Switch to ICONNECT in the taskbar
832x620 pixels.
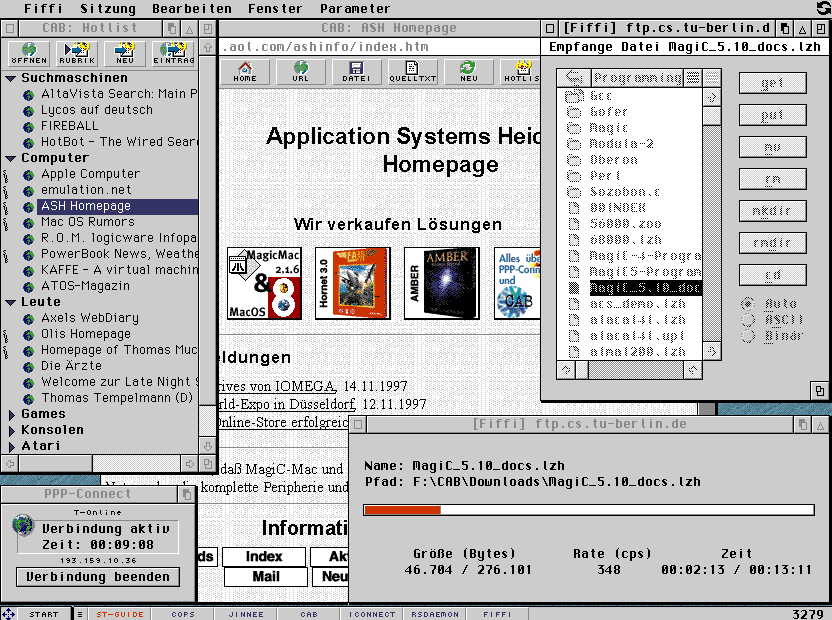click(372, 614)
